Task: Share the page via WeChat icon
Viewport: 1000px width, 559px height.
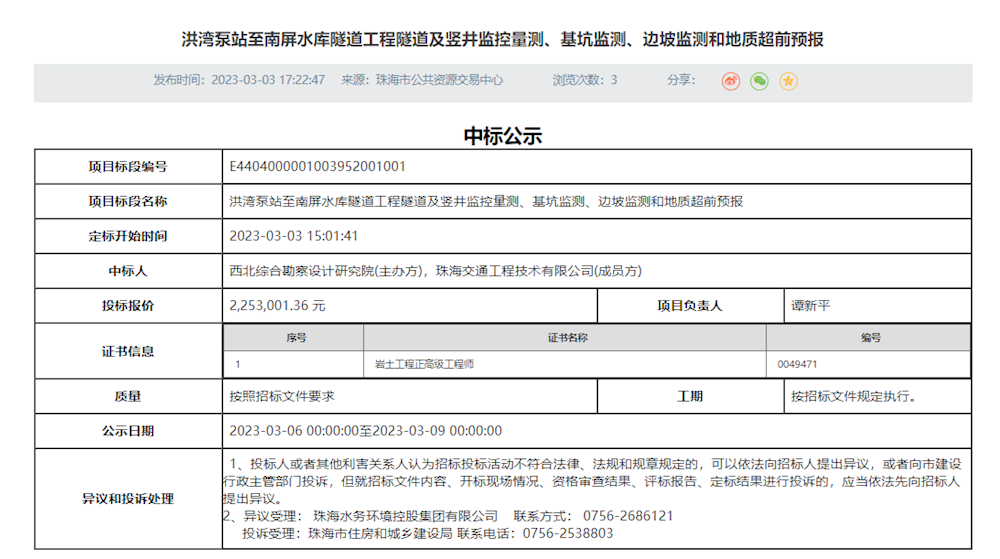Action: [x=760, y=81]
